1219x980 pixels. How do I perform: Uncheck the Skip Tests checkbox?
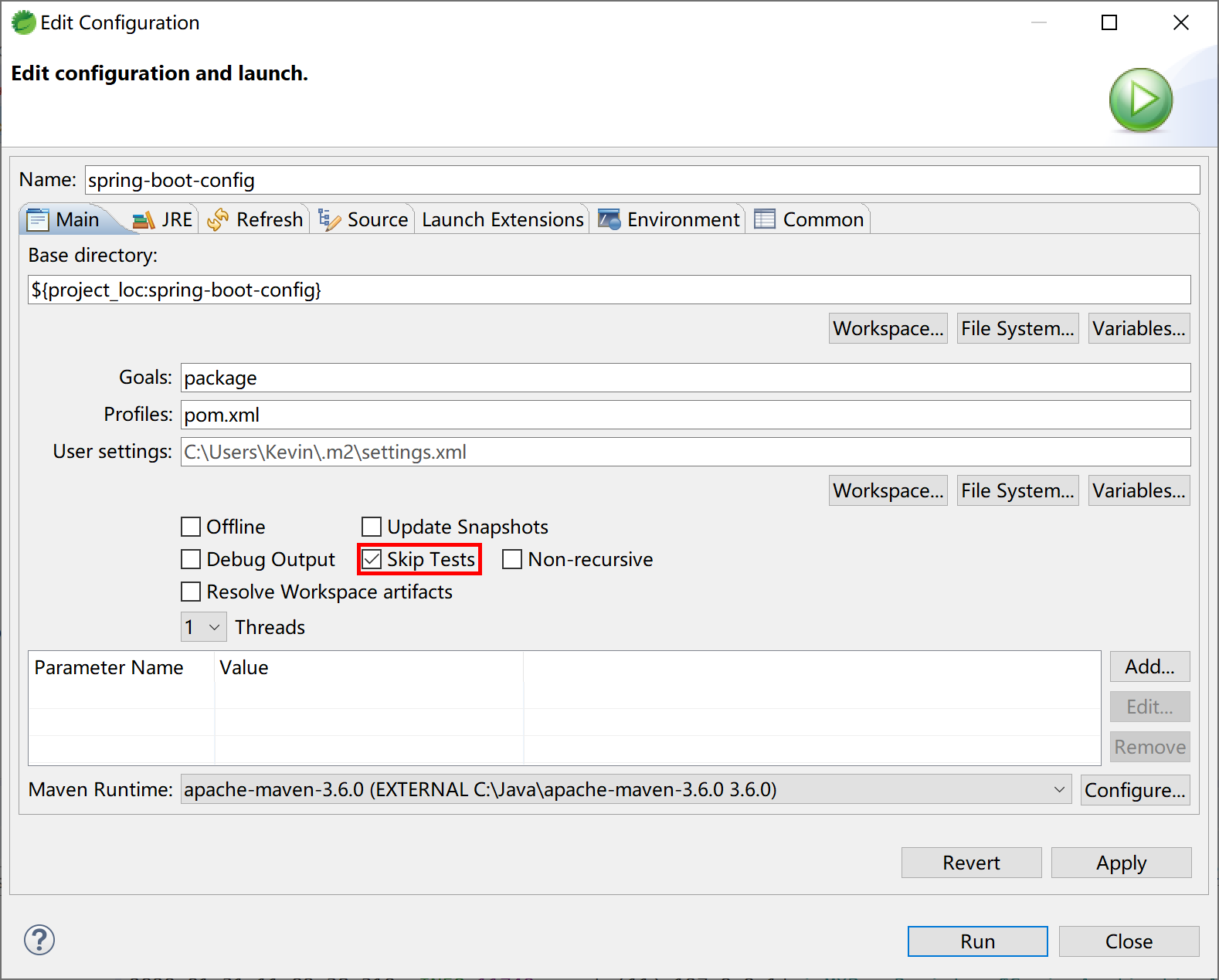[x=372, y=559]
